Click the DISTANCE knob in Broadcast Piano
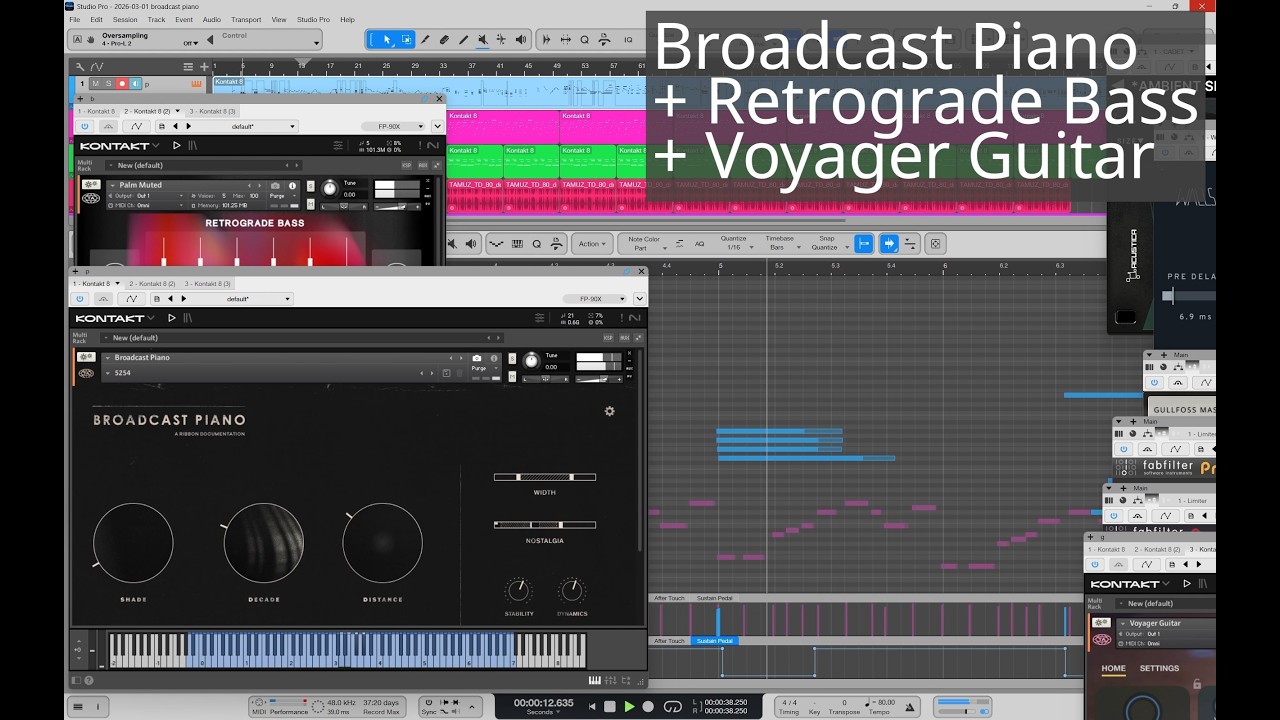This screenshot has width=1280, height=720. [x=382, y=543]
